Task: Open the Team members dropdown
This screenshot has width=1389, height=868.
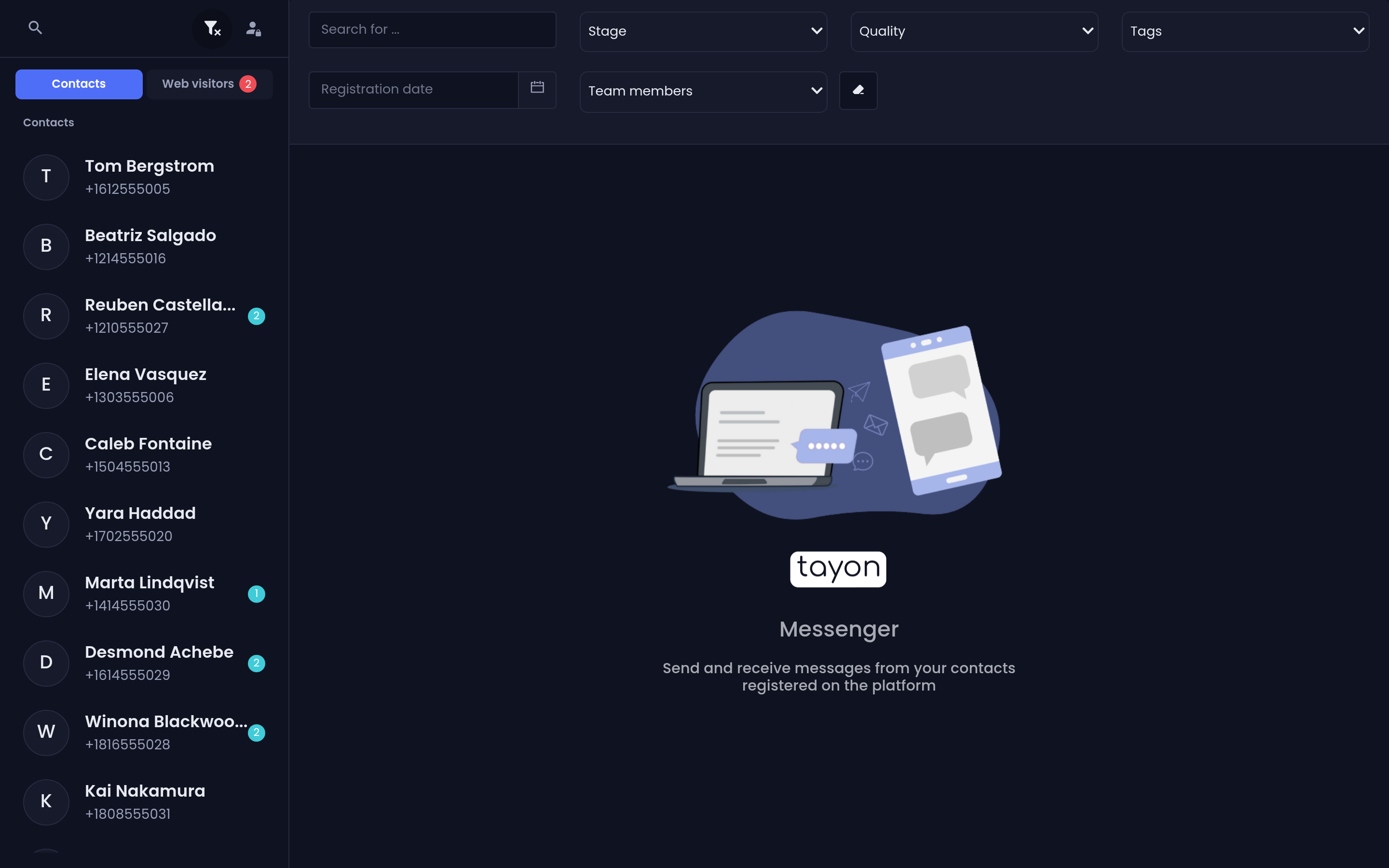Action: (703, 91)
